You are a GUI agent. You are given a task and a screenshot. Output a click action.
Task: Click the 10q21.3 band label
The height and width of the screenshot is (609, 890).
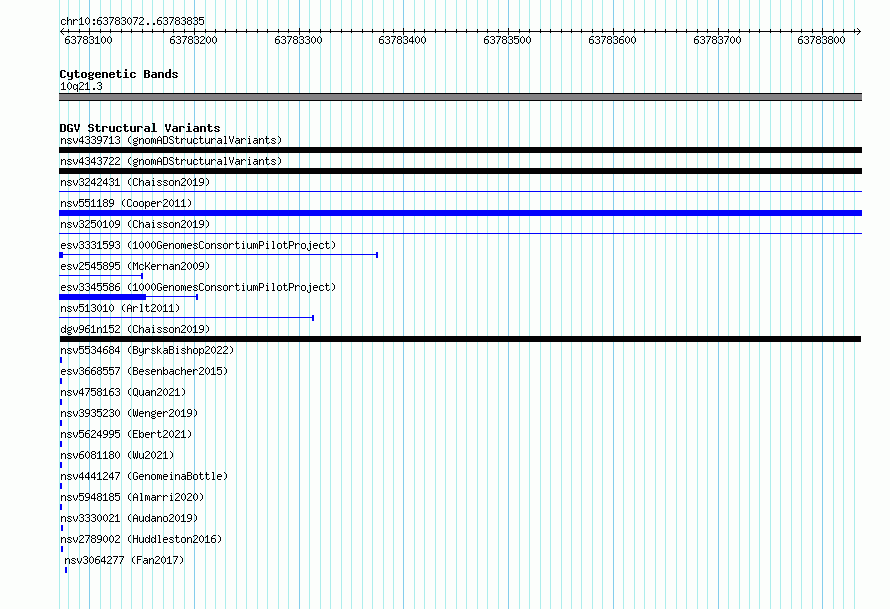(81, 86)
